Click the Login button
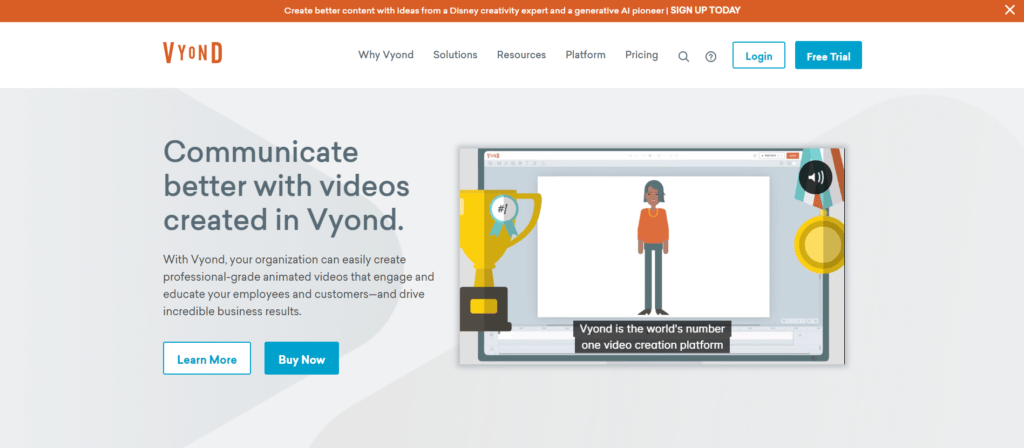The width and height of the screenshot is (1024, 448). pos(758,56)
